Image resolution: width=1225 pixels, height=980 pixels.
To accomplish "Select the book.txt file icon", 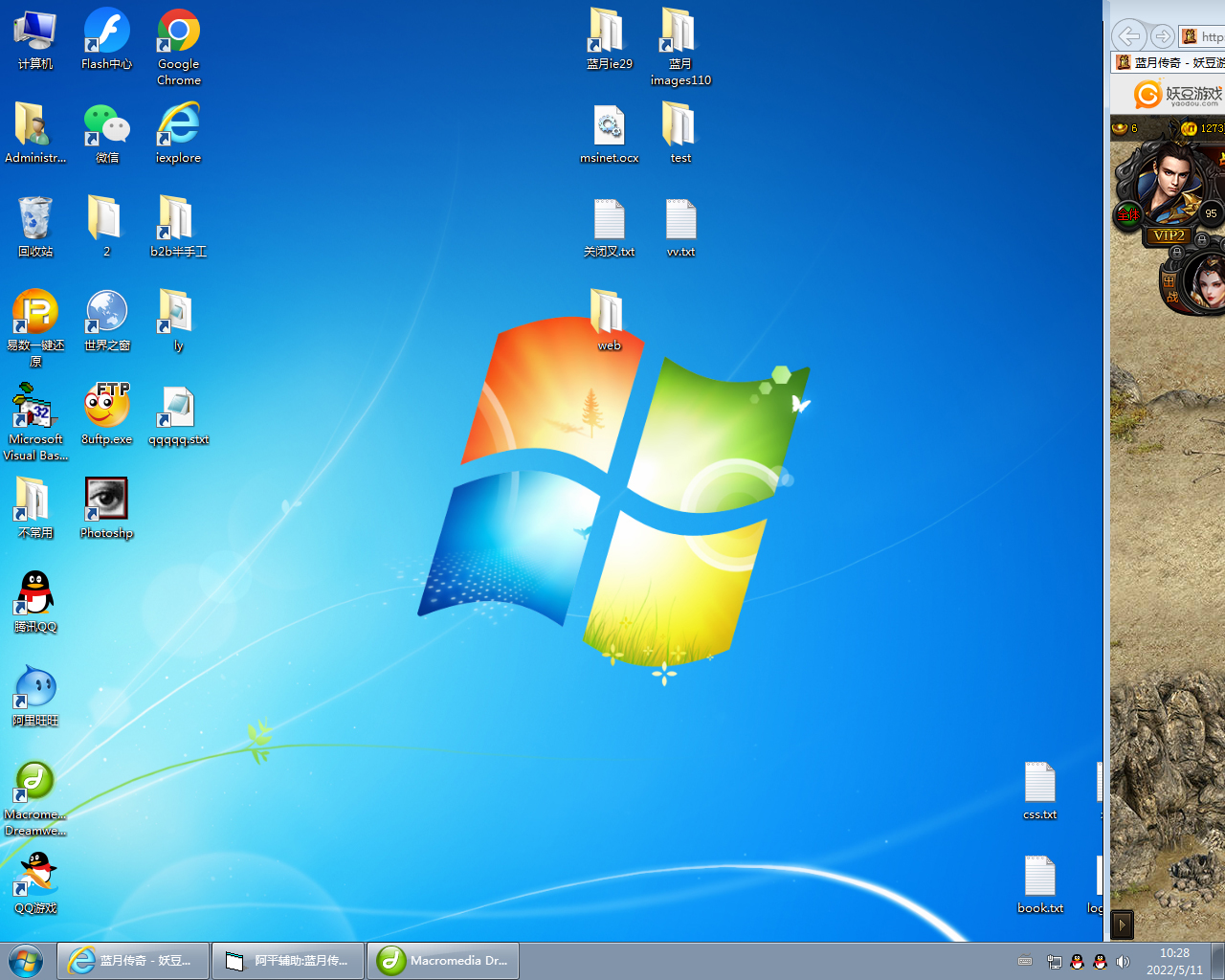I will coord(1040,883).
